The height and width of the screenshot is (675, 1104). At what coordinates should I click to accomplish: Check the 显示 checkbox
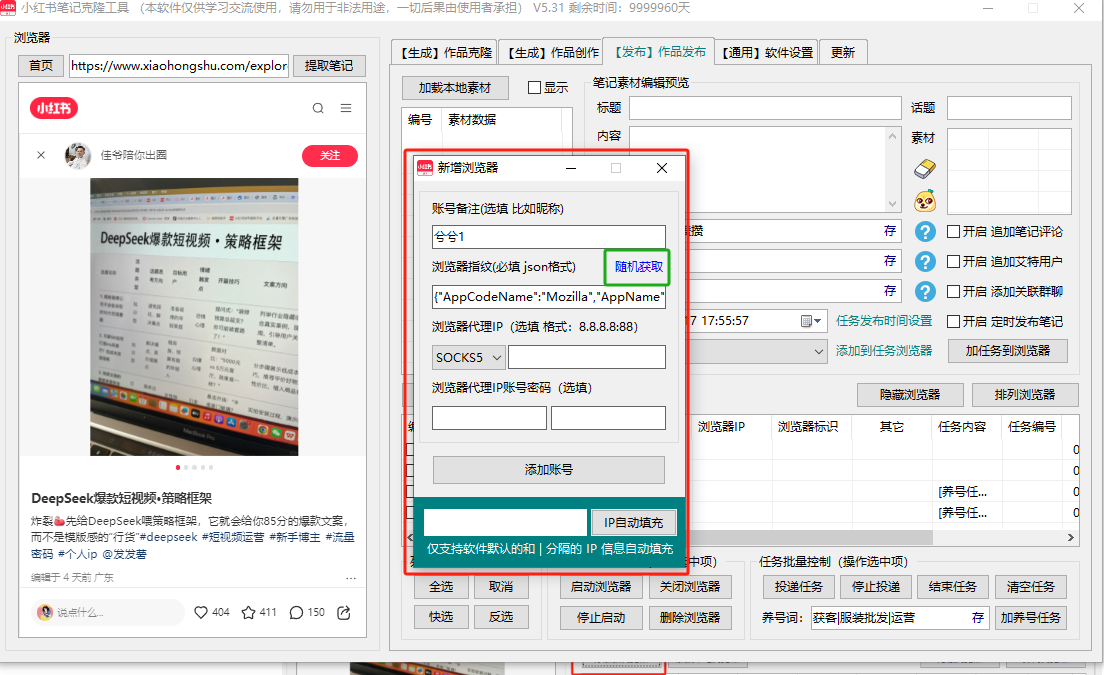pyautogui.click(x=534, y=88)
